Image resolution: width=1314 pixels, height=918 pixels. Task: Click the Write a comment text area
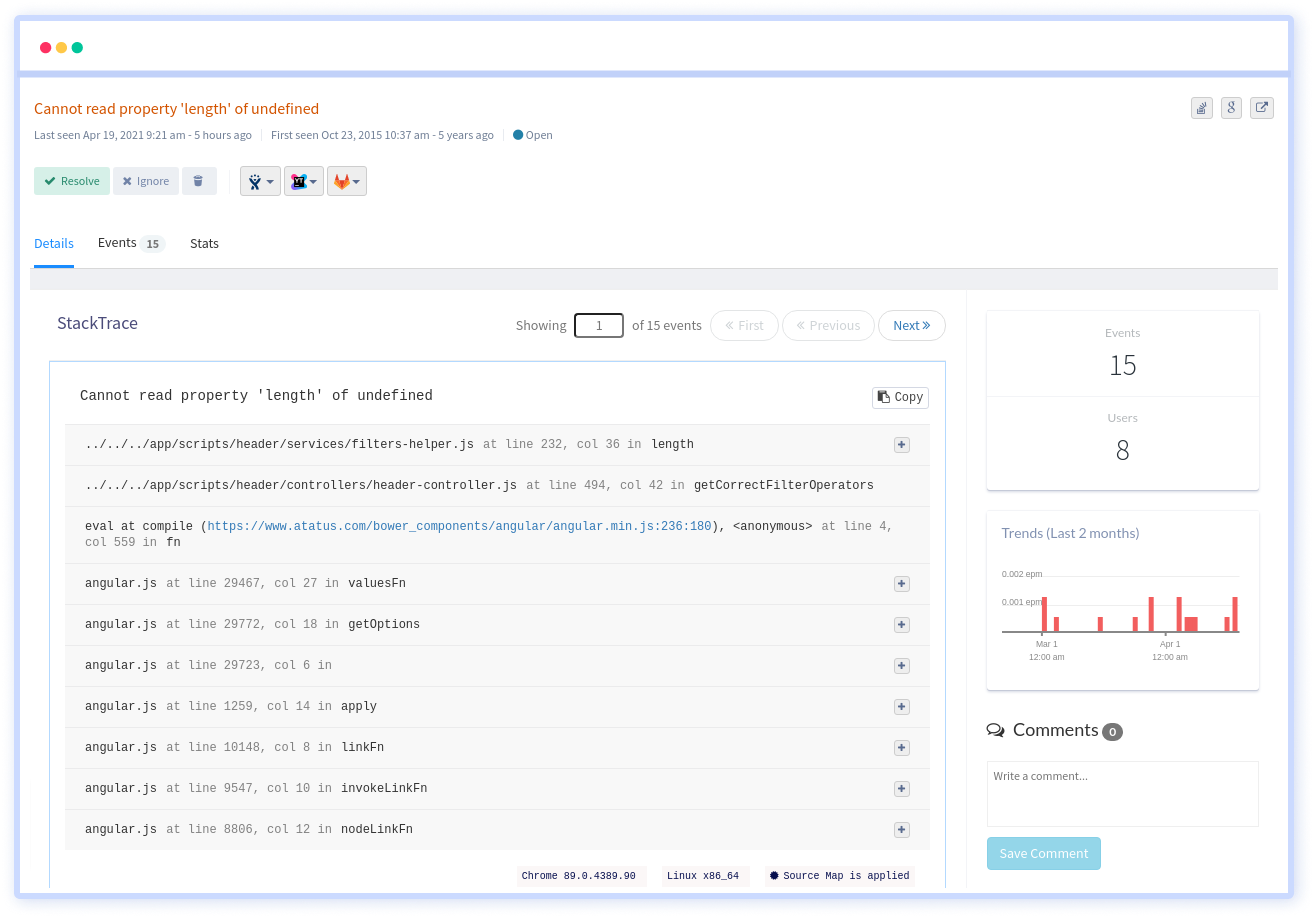1122,793
